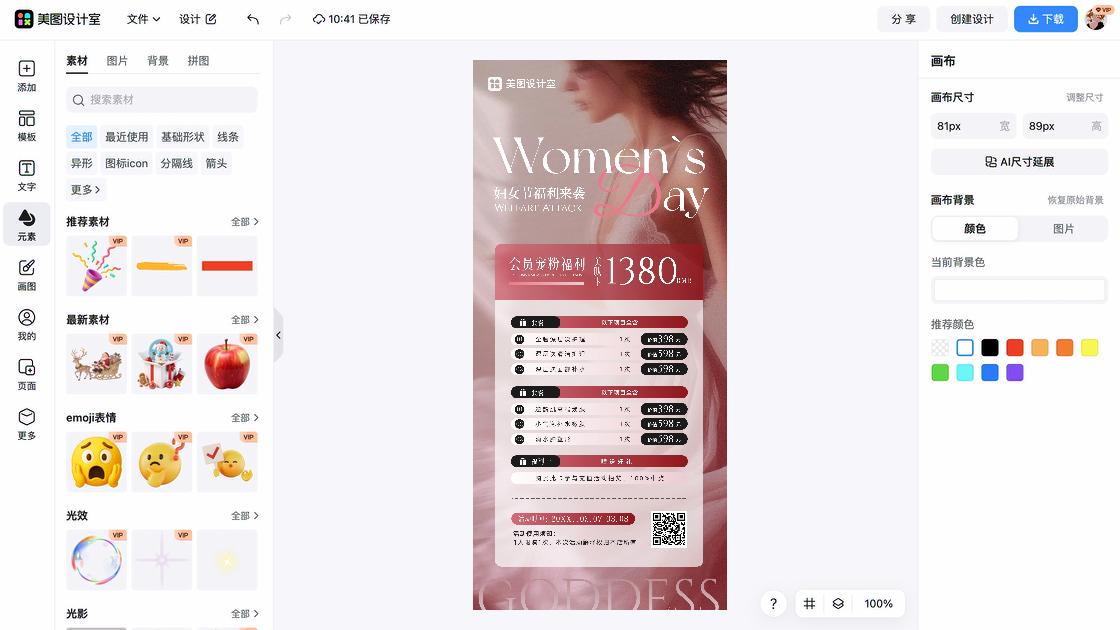1120x630 pixels.
Task: Click the help question mark button
Action: [x=773, y=604]
